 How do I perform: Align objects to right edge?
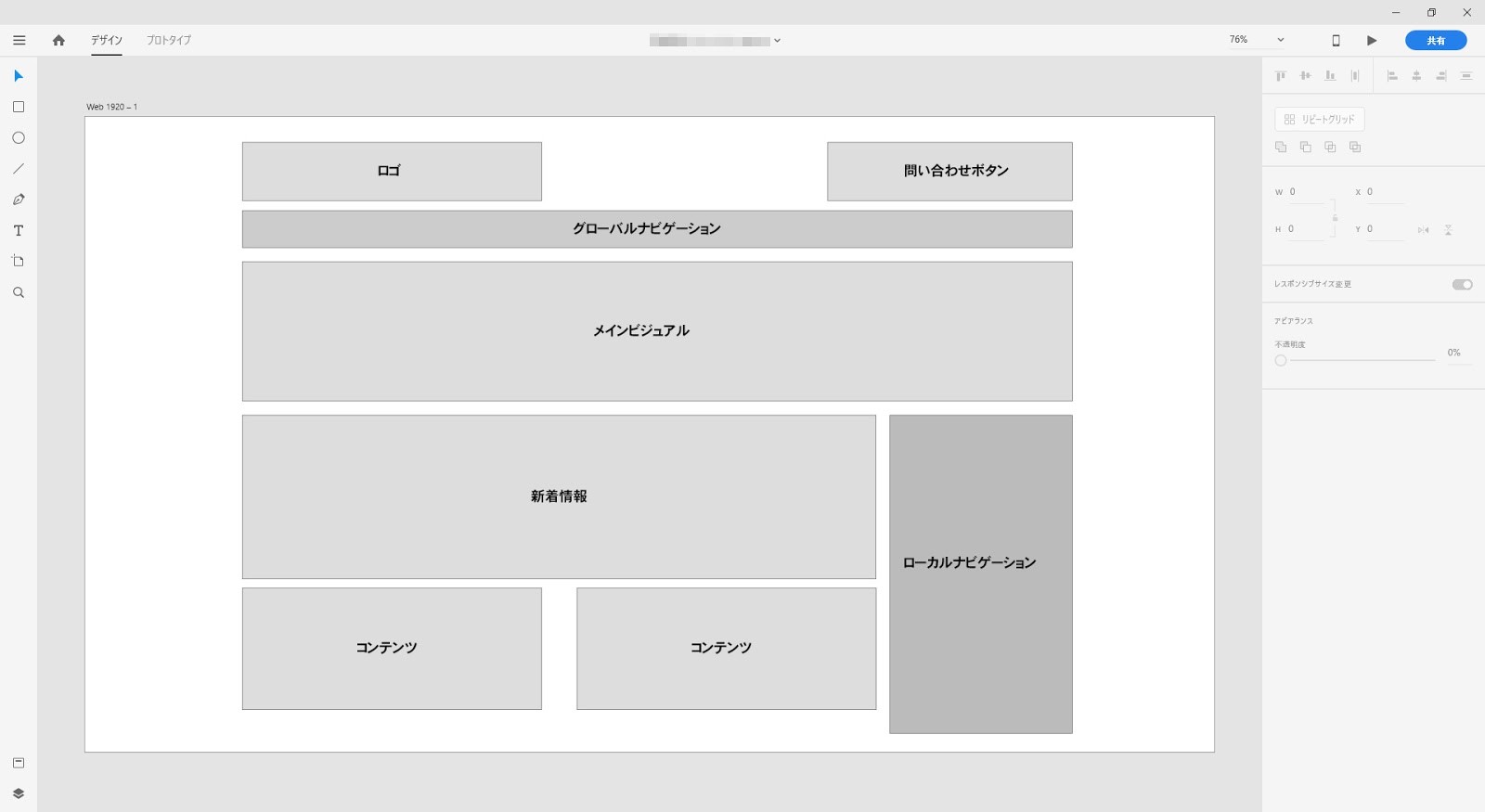(1441, 76)
